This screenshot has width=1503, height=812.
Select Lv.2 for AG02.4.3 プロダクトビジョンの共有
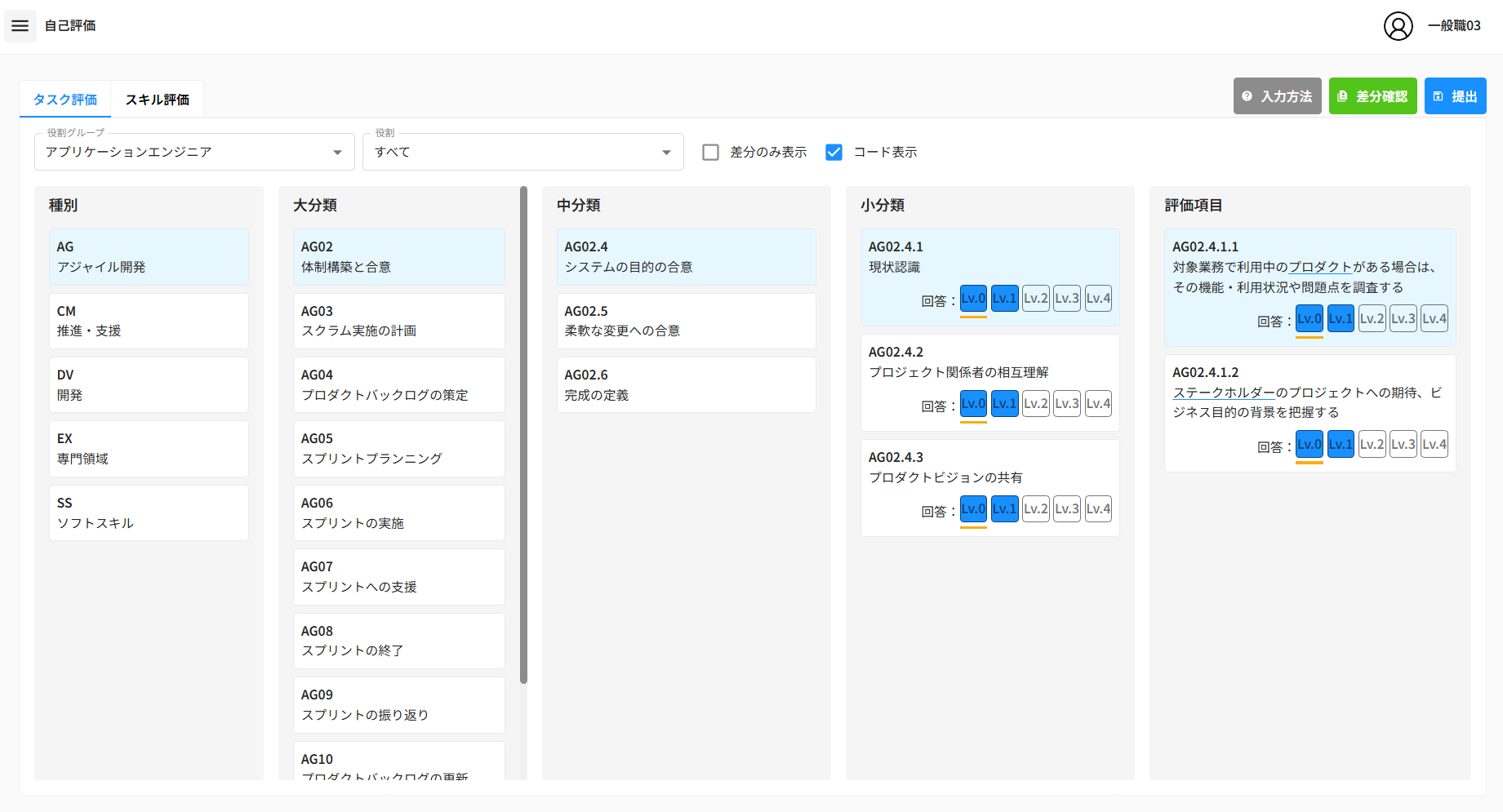coord(1036,508)
